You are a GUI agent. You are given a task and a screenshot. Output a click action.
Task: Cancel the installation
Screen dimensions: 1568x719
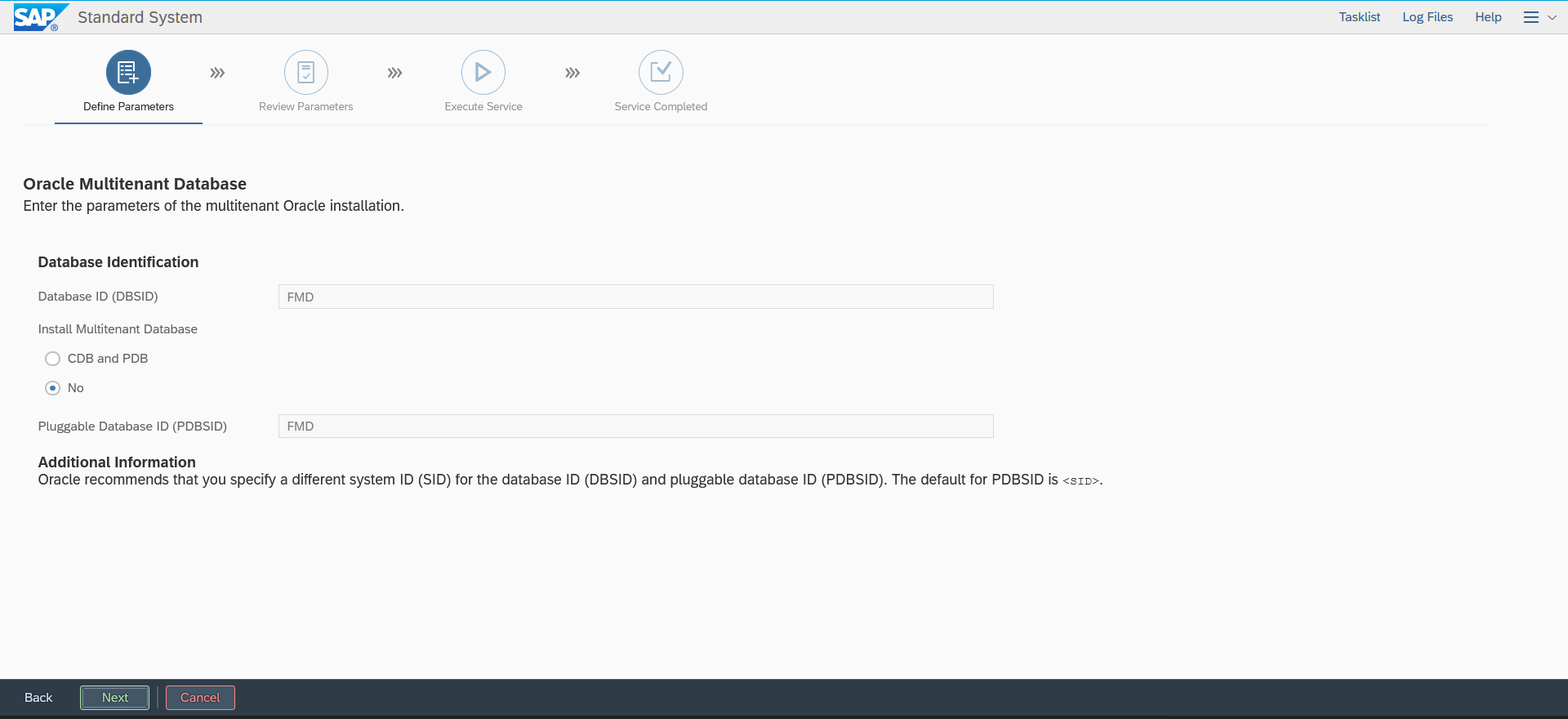200,698
